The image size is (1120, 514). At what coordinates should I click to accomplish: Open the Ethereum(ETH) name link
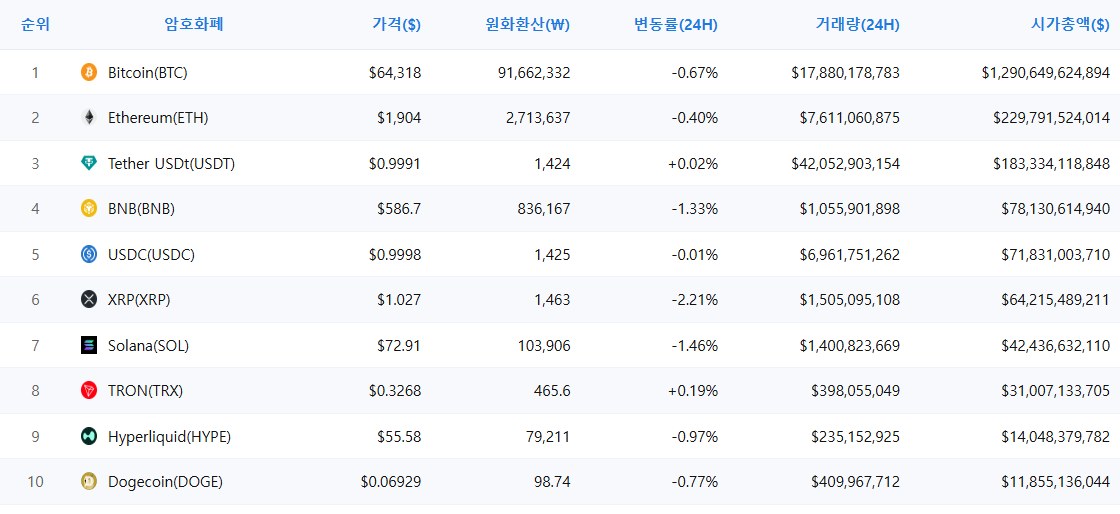[x=158, y=118]
